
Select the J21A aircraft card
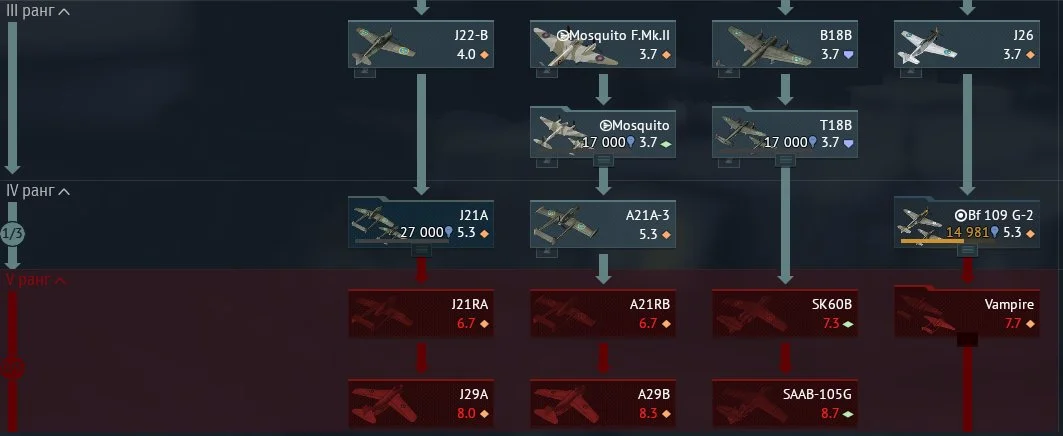pyautogui.click(x=420, y=223)
